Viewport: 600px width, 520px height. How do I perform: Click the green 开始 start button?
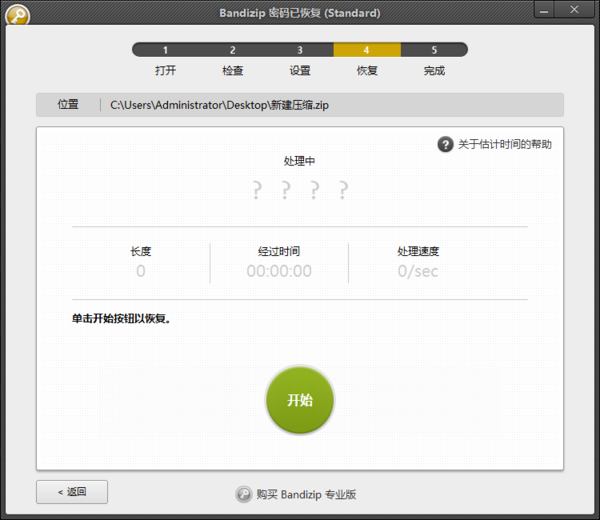tap(300, 400)
